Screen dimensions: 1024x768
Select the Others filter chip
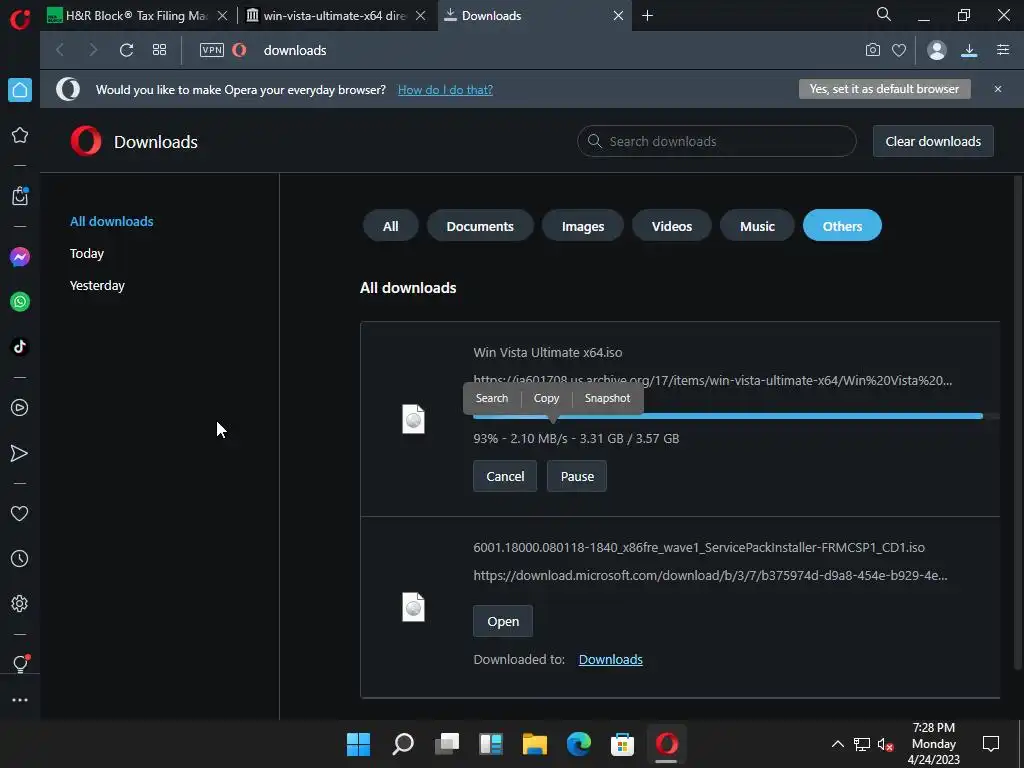tap(842, 226)
